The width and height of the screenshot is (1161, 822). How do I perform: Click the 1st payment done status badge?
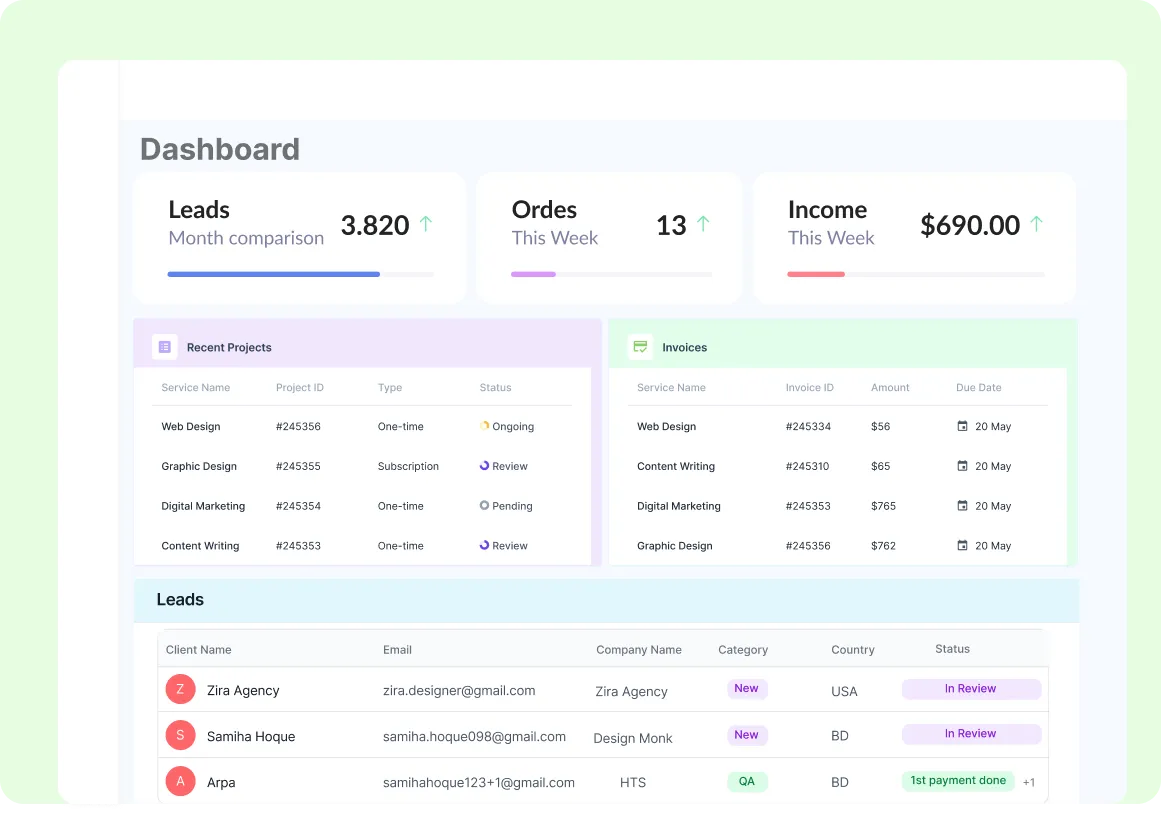(957, 781)
